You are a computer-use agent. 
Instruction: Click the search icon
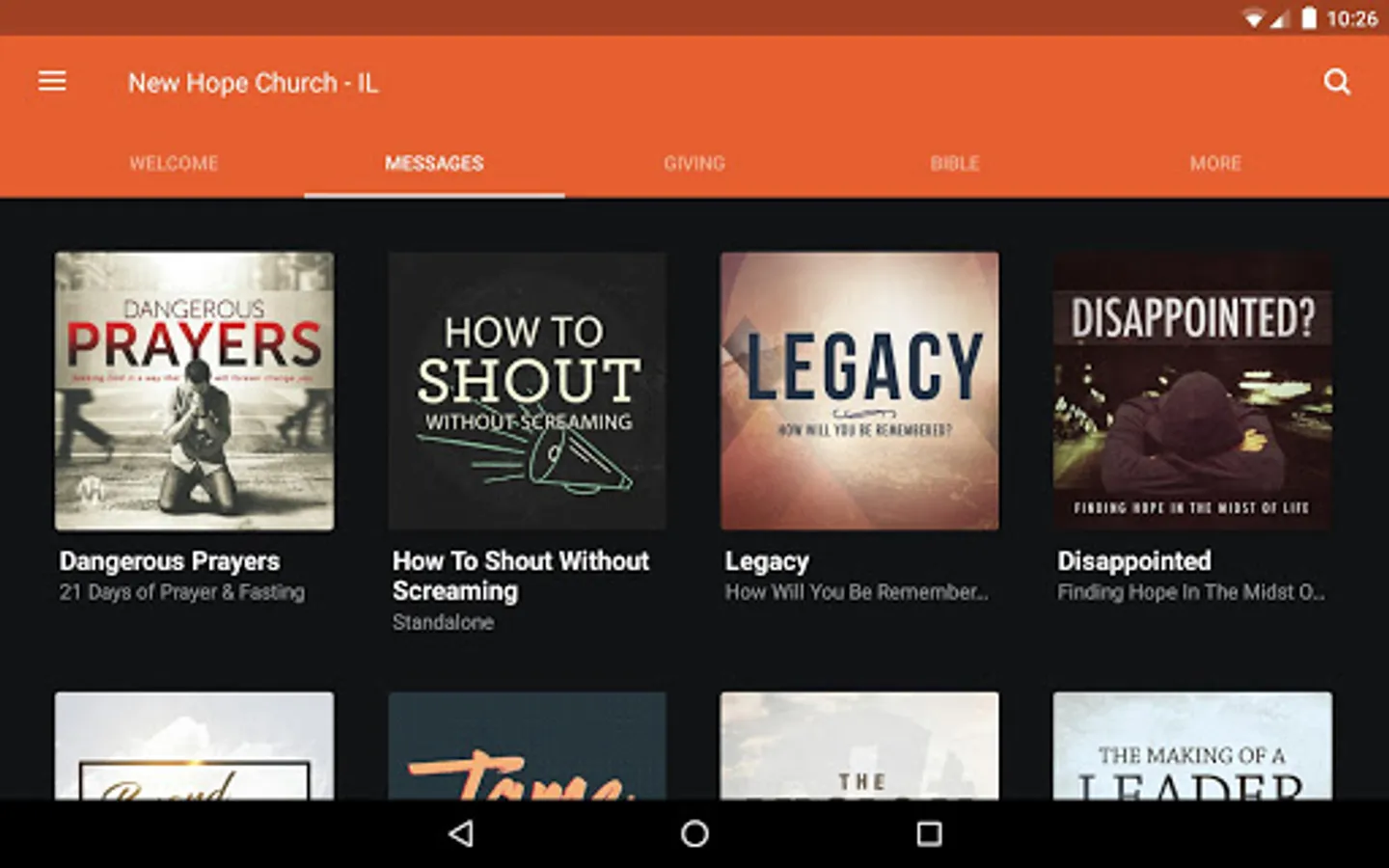(1337, 82)
